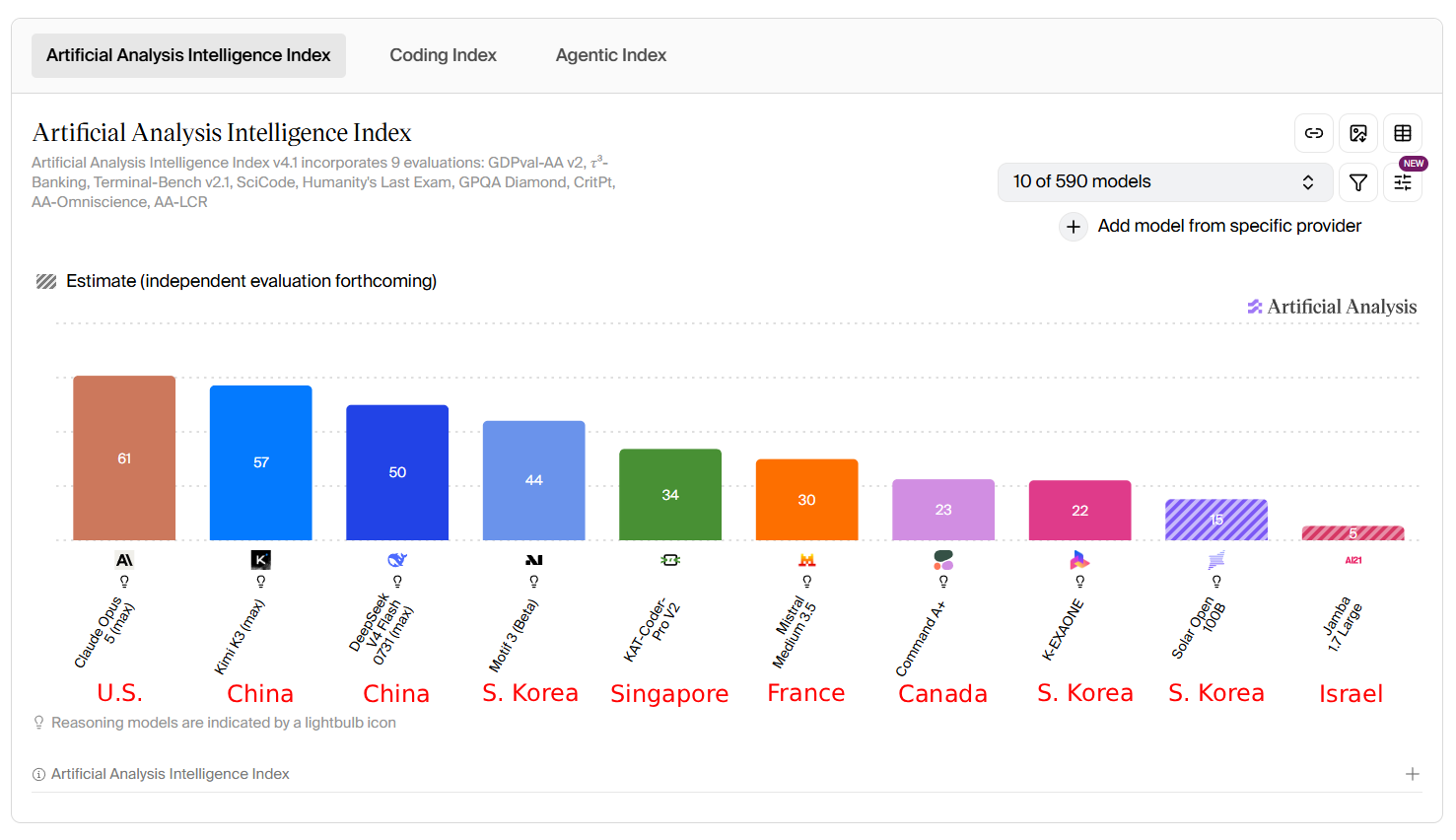Click the lightbulb under the Mistral logo
This screenshot has height=840, width=1456.
pos(807,582)
